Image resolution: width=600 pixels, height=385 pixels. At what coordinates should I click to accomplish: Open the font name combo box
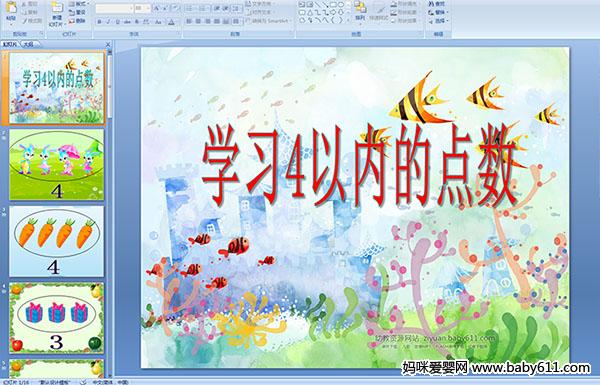pos(114,8)
